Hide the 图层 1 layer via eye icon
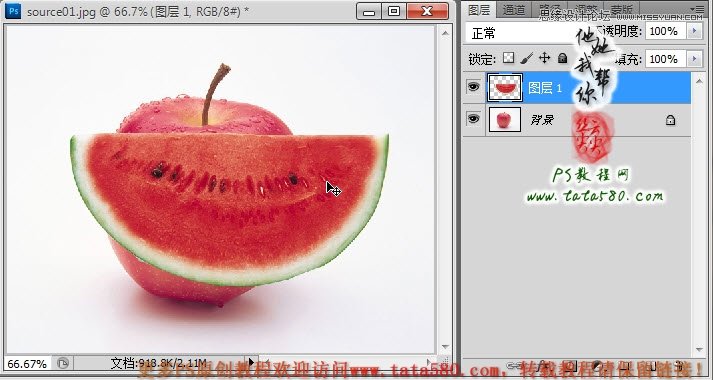Image resolution: width=713 pixels, height=380 pixels. [x=473, y=86]
